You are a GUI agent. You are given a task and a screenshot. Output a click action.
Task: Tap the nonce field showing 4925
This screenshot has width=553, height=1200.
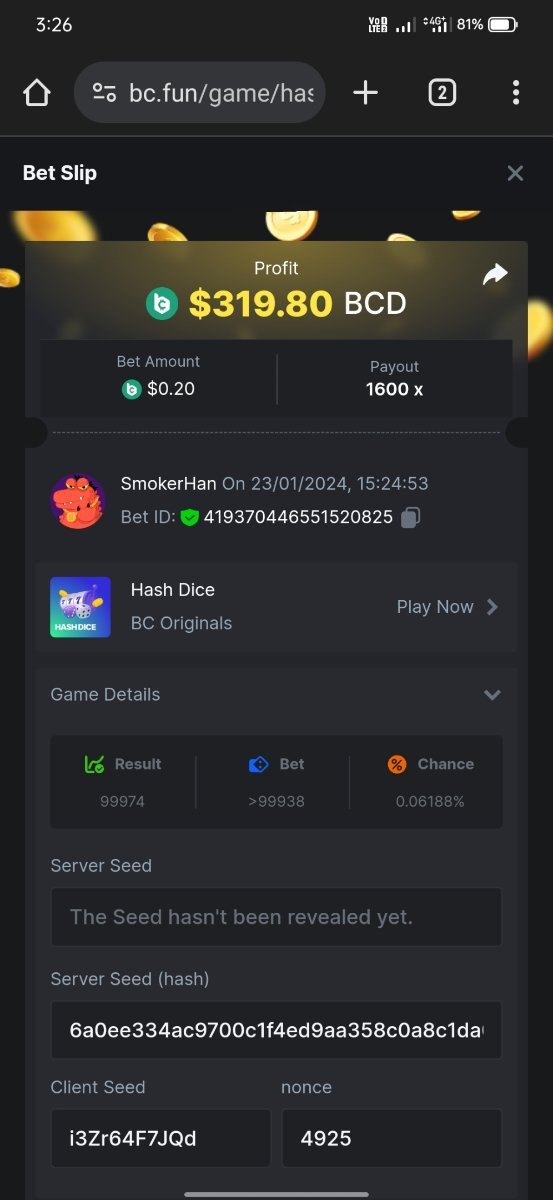pyautogui.click(x=392, y=1138)
